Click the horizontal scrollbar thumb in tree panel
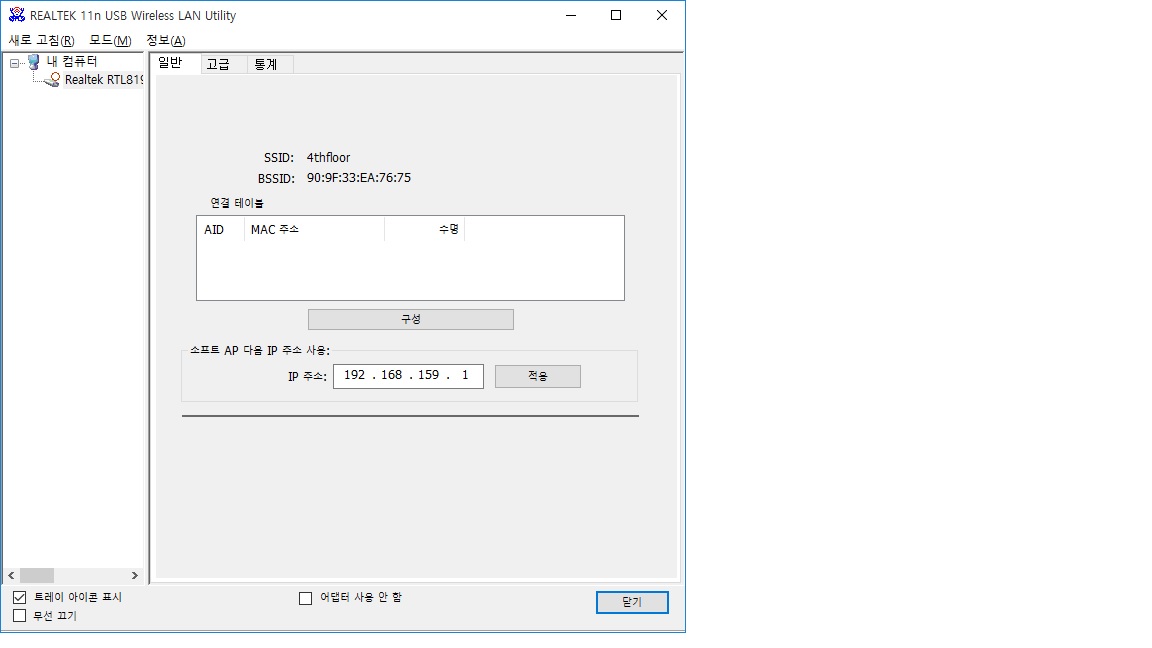Image resolution: width=1152 pixels, height=648 pixels. click(x=37, y=575)
